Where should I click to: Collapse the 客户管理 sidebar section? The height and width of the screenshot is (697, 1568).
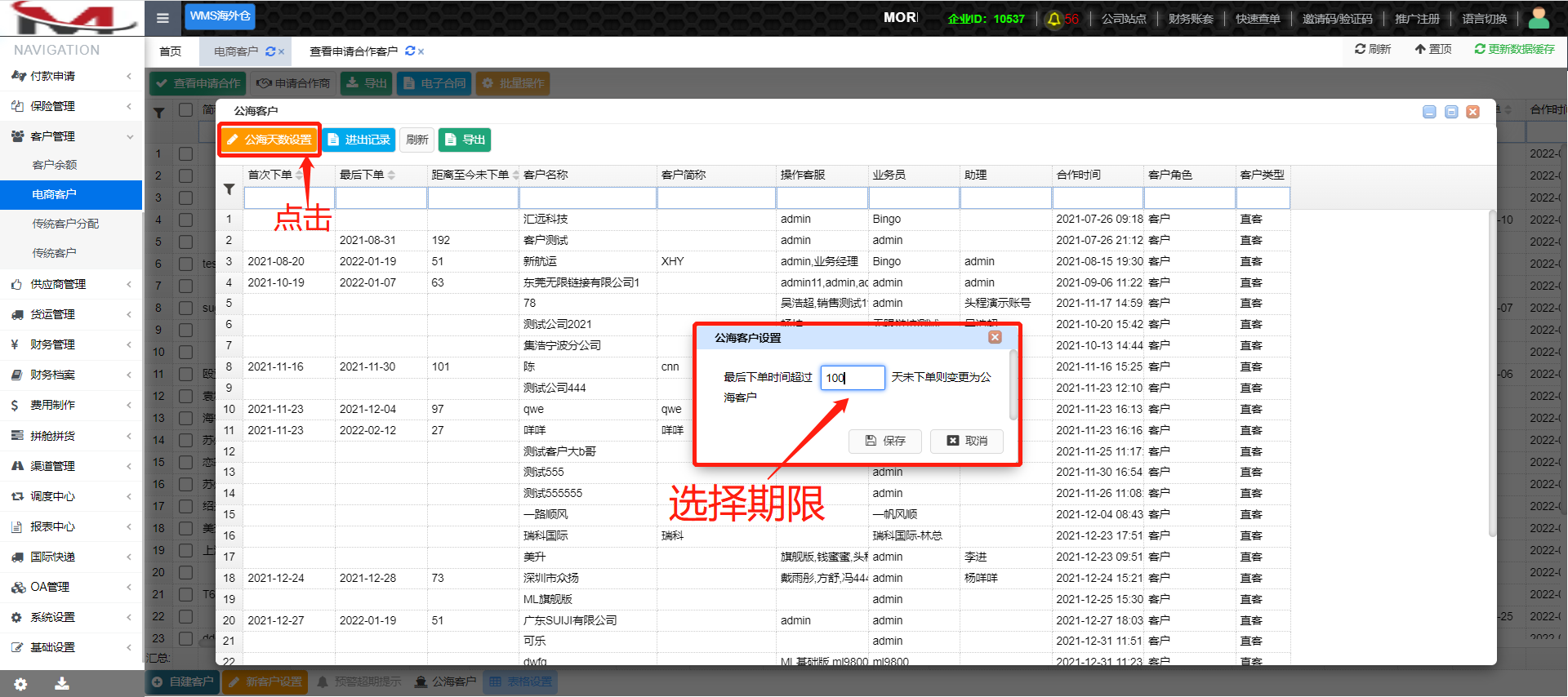[x=70, y=136]
